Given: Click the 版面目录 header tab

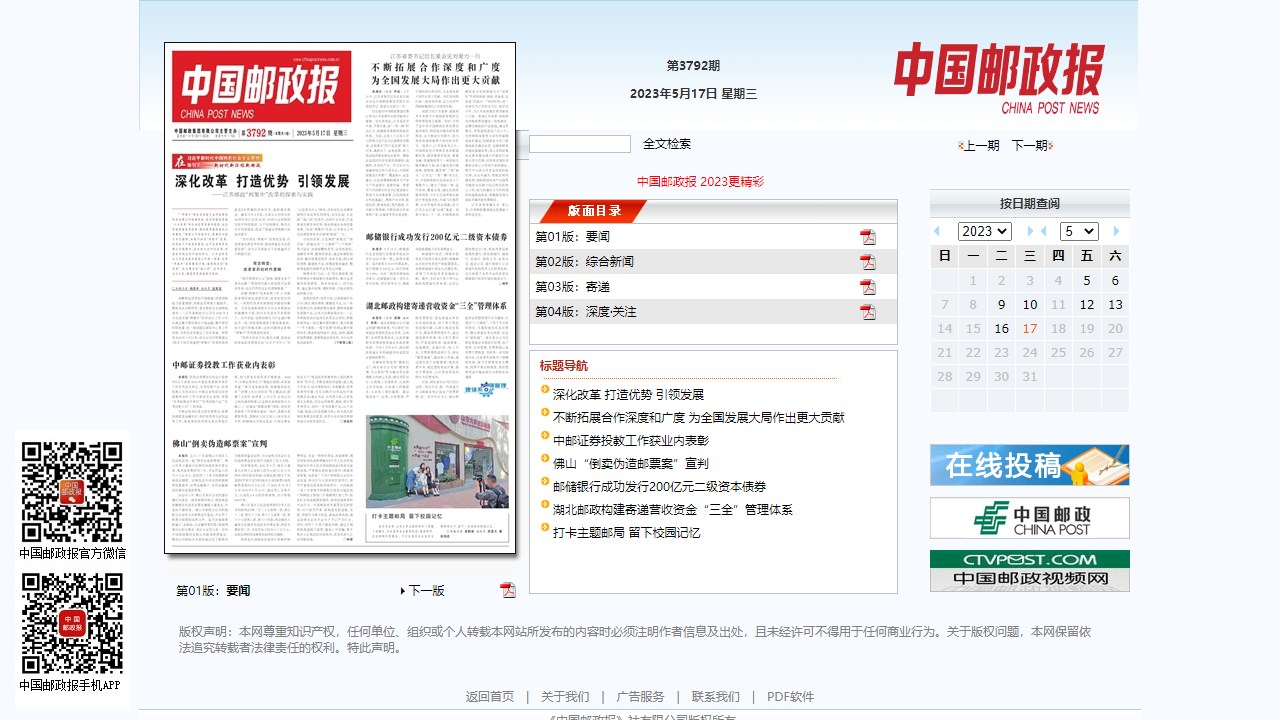Looking at the screenshot, I should click(594, 211).
